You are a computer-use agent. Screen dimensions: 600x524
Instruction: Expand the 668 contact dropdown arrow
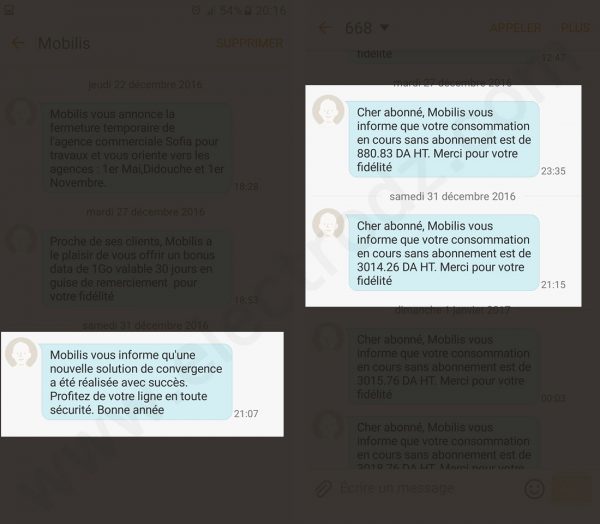tap(385, 28)
